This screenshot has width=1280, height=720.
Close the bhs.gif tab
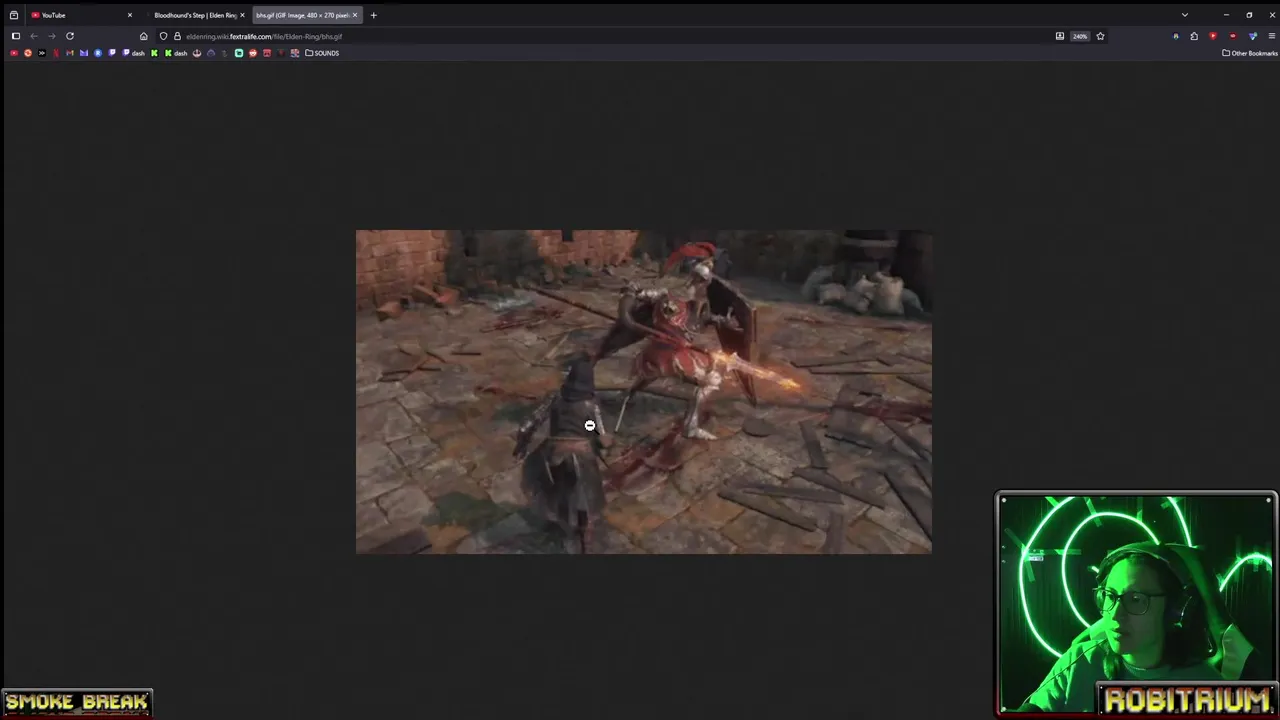(x=354, y=15)
